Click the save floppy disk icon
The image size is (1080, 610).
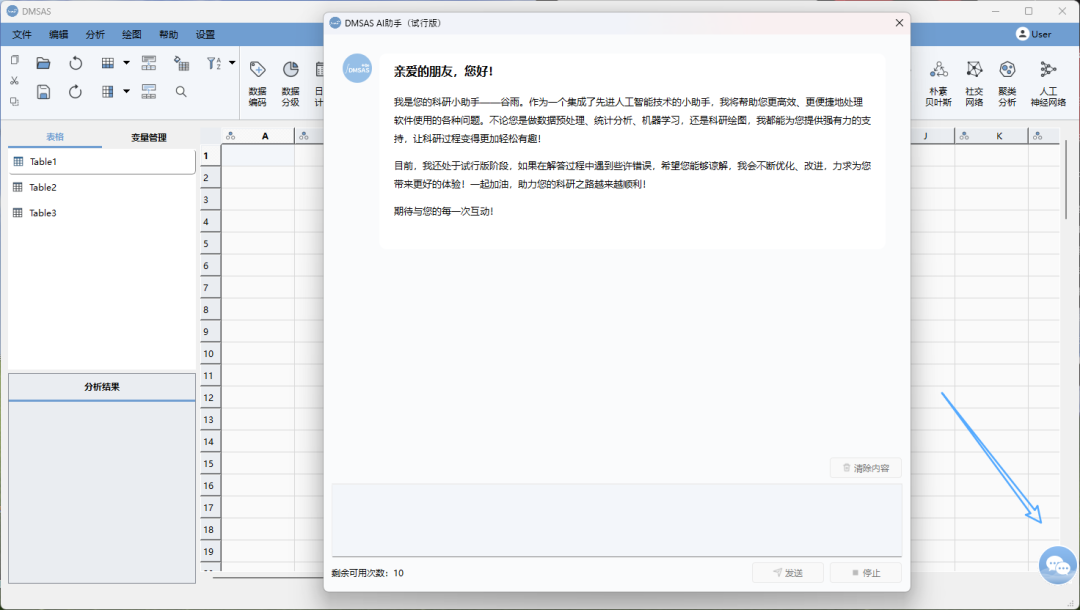(x=43, y=92)
